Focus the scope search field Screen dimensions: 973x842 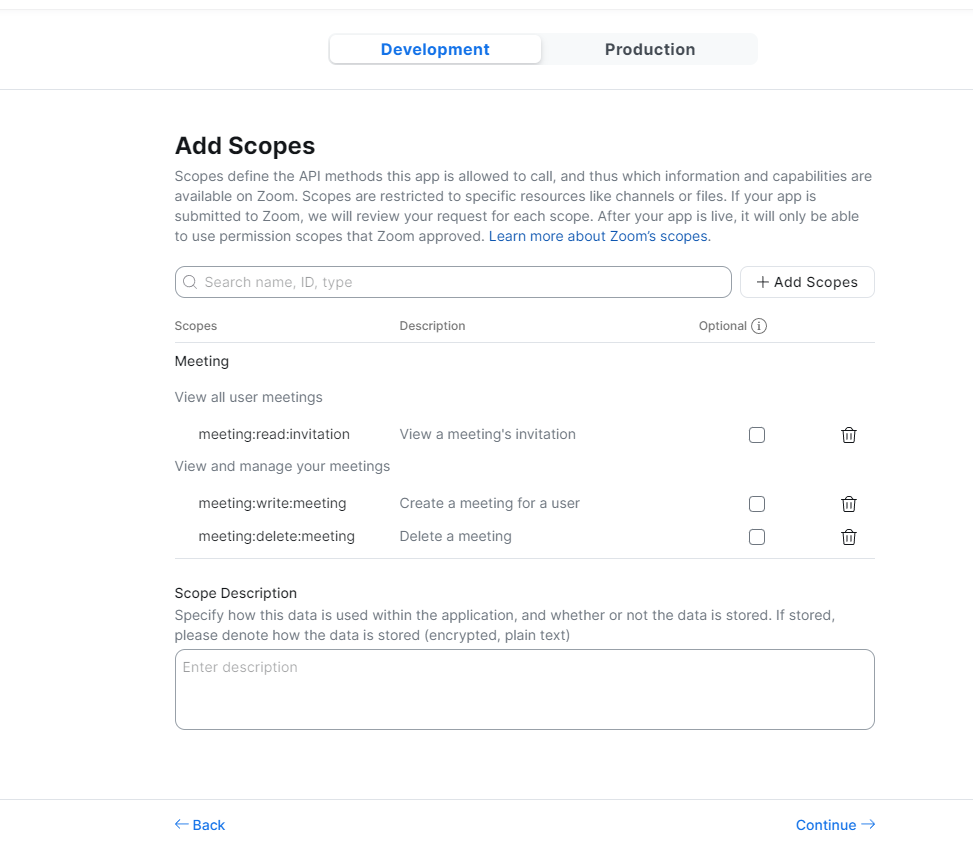(x=460, y=282)
